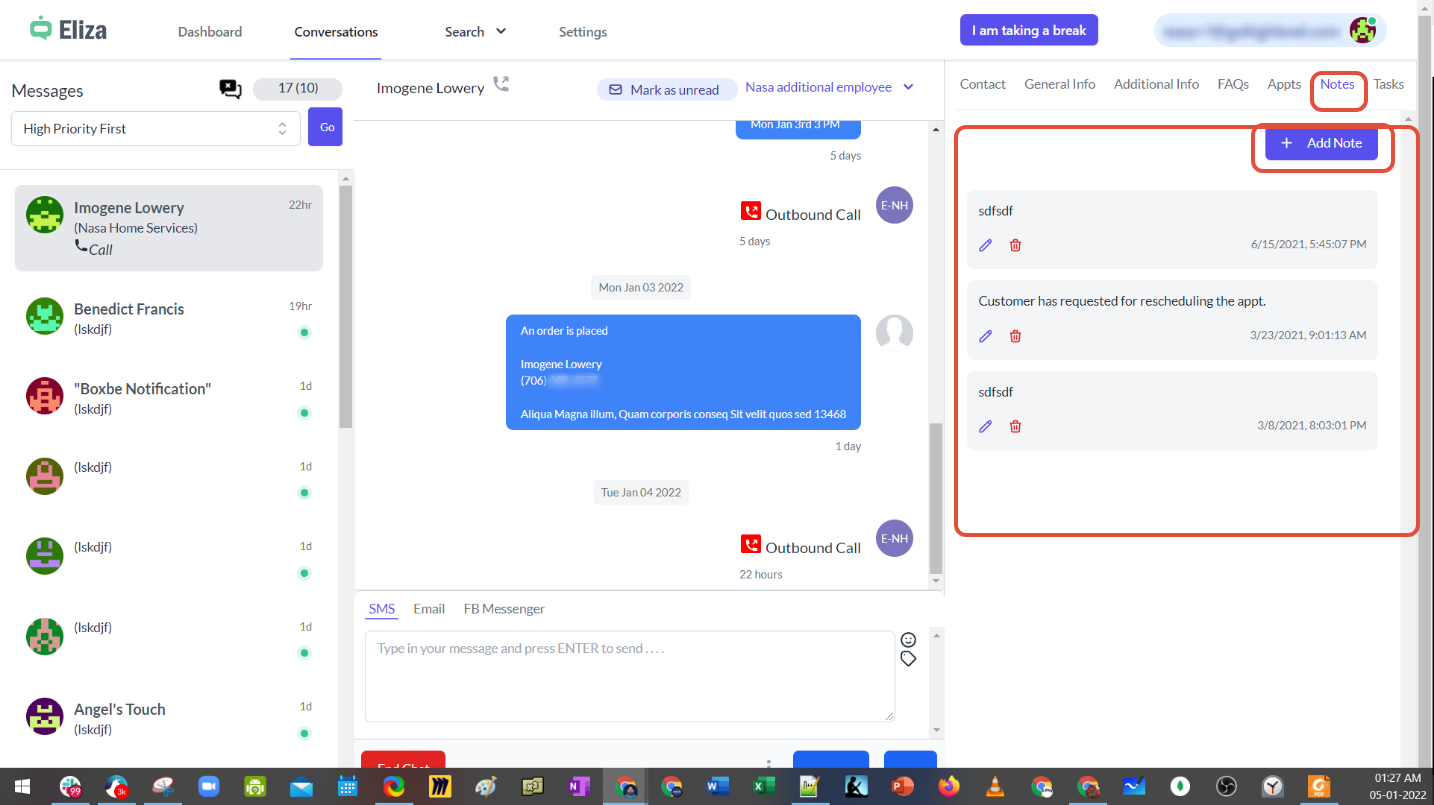Click the tag icon beside message box
This screenshot has width=1434, height=805.
(x=908, y=659)
